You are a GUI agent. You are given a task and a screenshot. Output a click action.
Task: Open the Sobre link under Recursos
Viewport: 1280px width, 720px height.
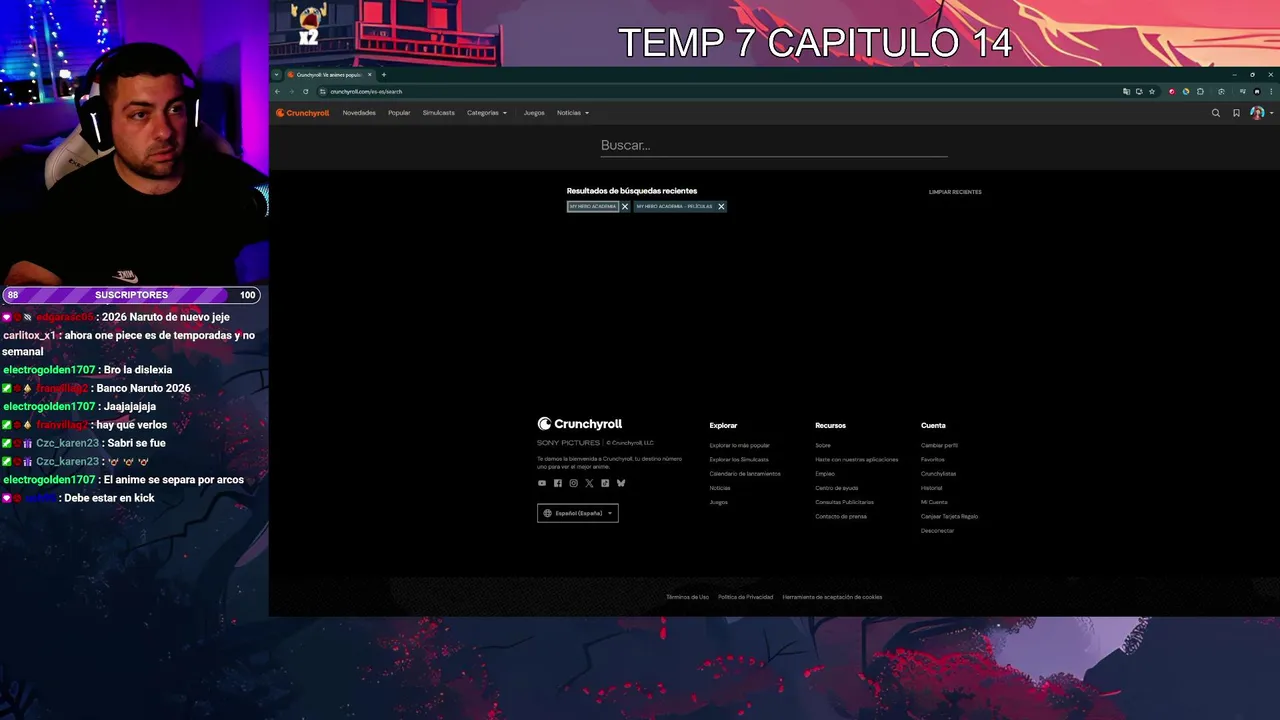point(823,446)
